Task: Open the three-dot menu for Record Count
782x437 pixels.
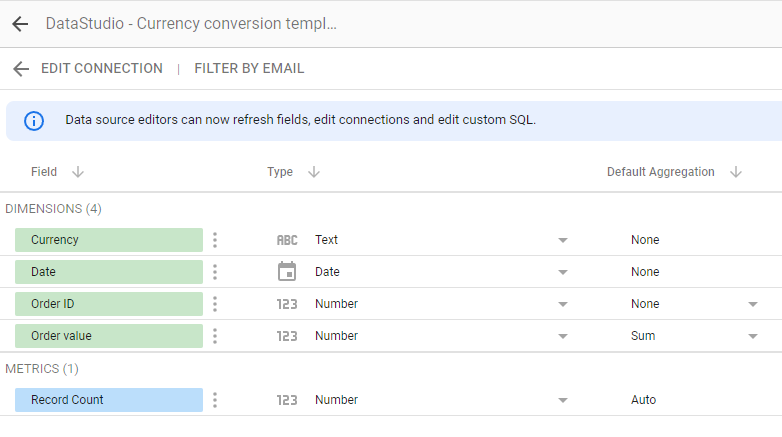Action: (x=215, y=400)
